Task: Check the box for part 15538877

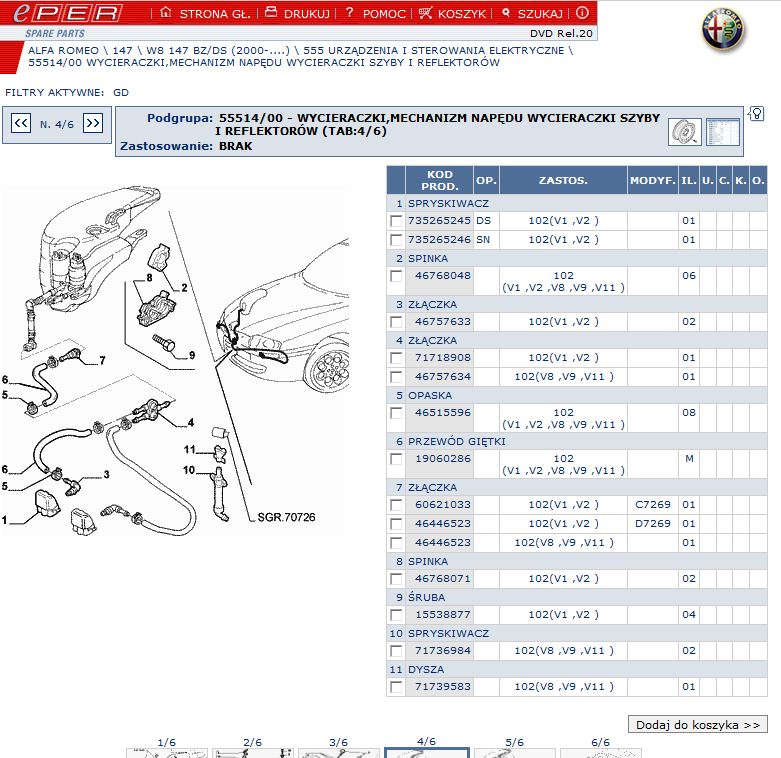Action: click(396, 615)
